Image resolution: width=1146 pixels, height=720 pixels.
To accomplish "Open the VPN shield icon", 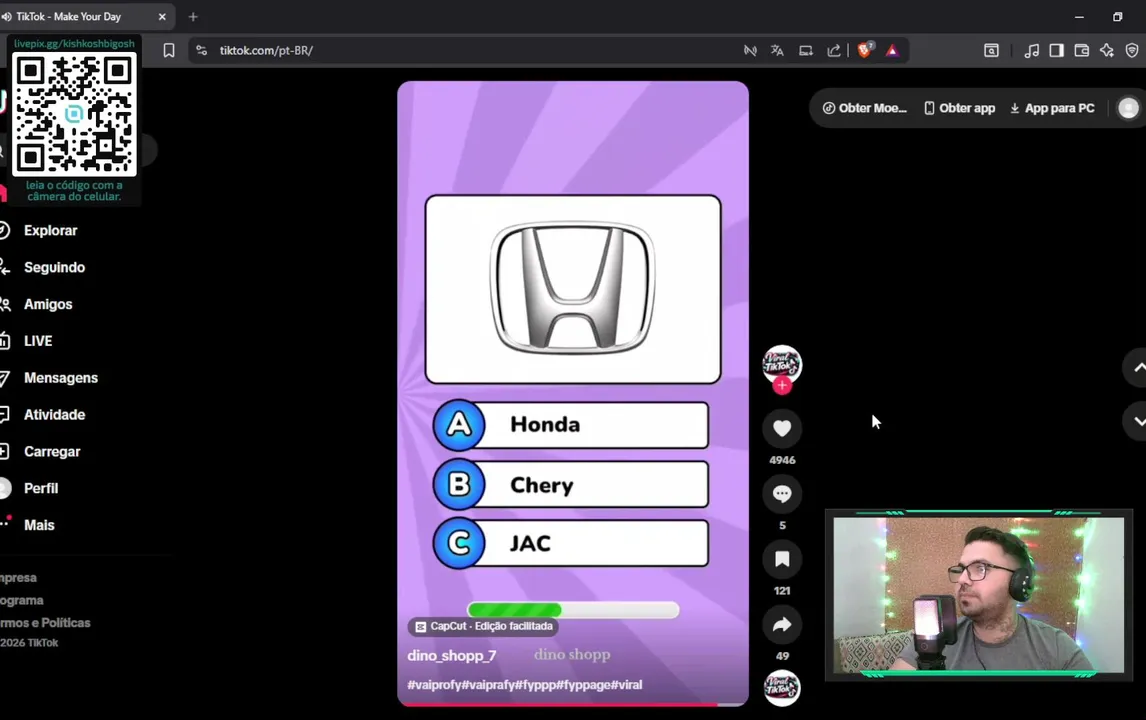I will tap(1132, 50).
